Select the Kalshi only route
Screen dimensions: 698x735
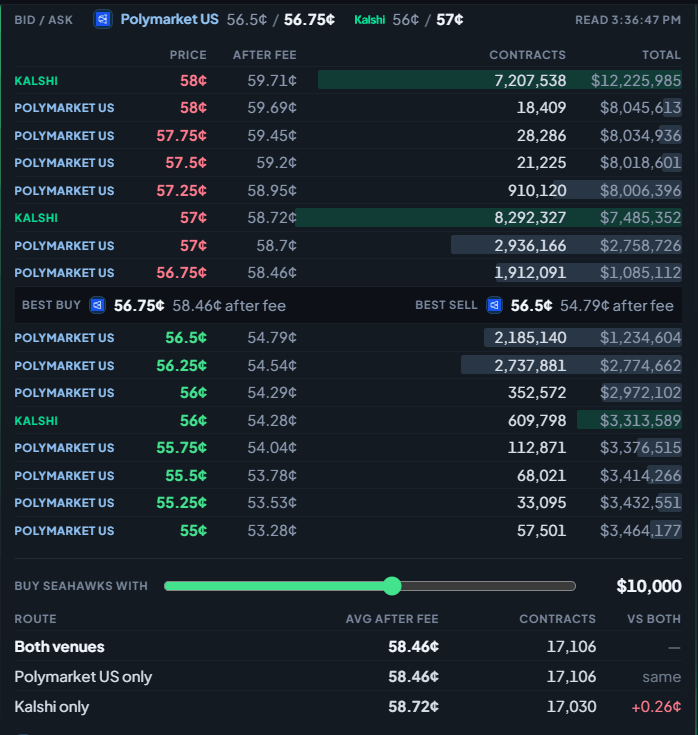point(348,707)
